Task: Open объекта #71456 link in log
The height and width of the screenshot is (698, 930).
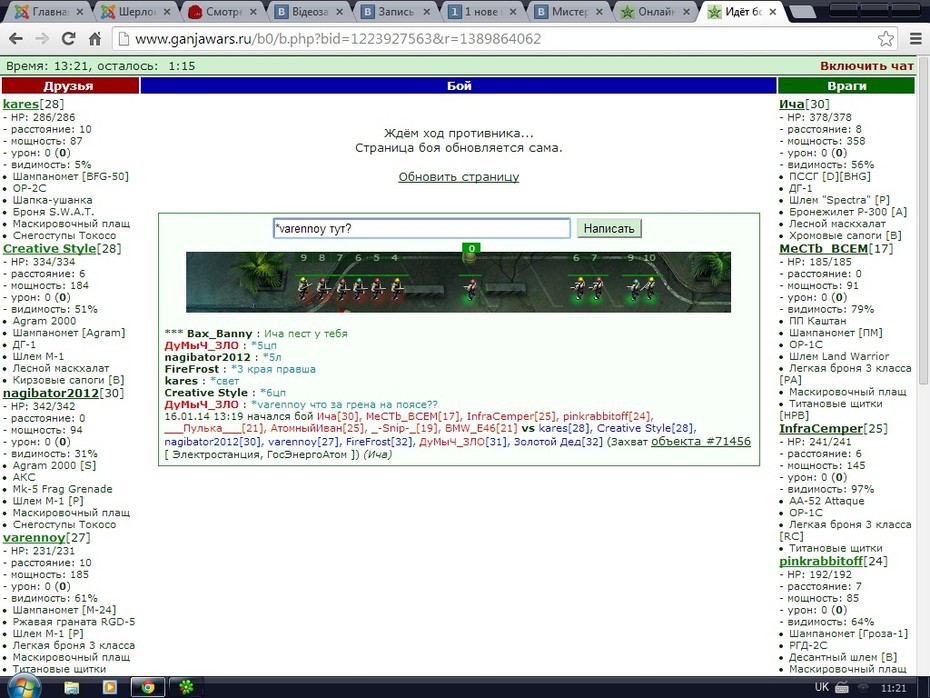Action: 701,441
